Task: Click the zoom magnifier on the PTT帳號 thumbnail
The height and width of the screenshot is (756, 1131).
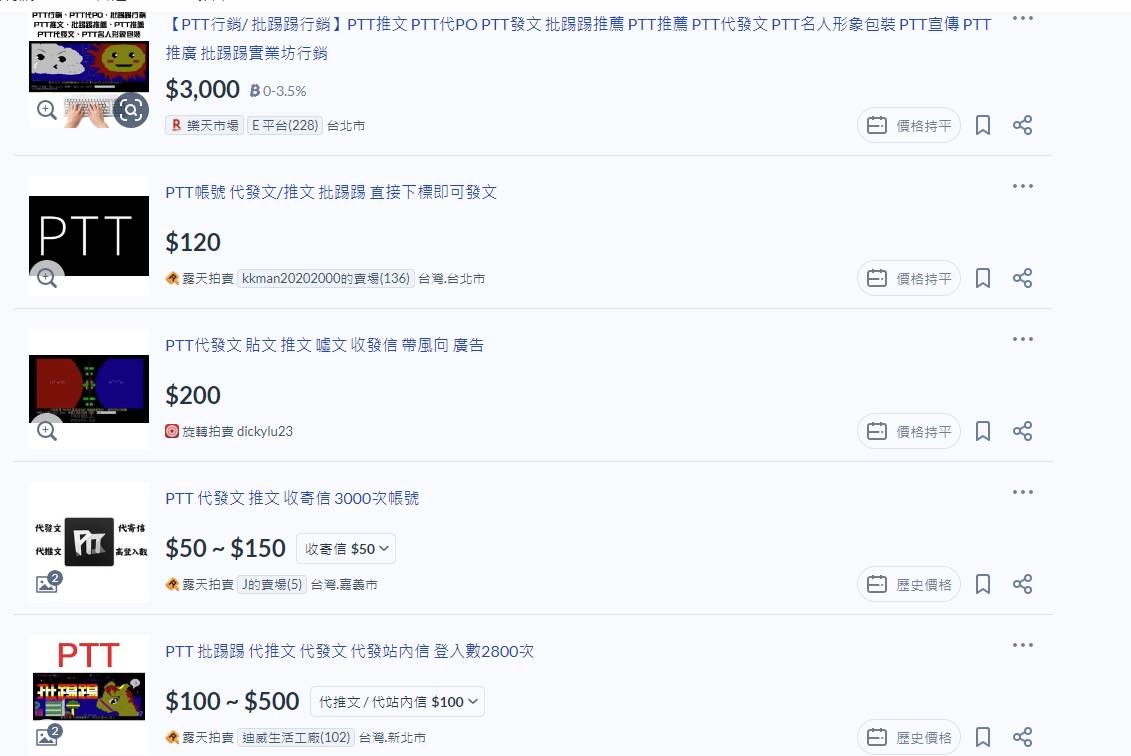Action: click(x=47, y=278)
